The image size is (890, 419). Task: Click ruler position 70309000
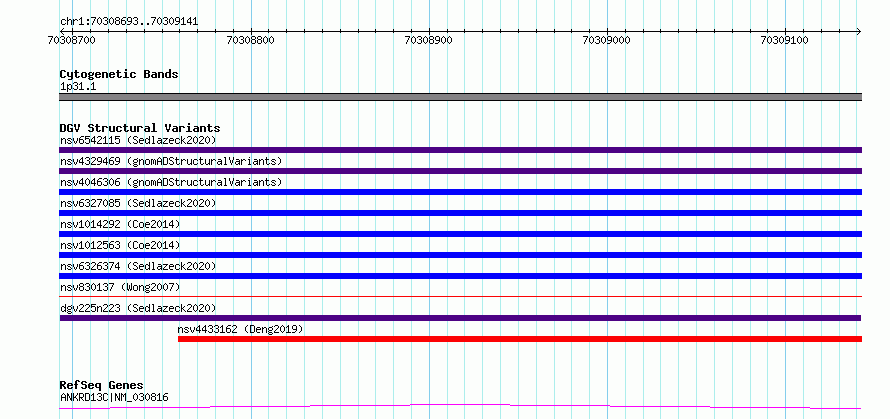coord(607,40)
